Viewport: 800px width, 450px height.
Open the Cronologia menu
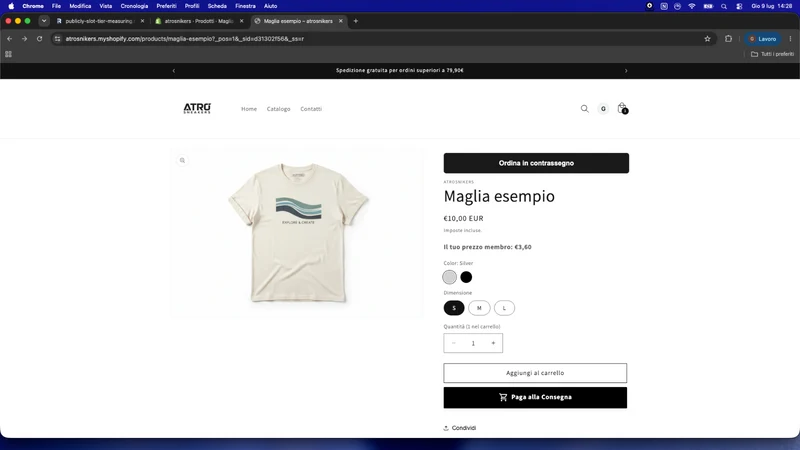point(134,6)
